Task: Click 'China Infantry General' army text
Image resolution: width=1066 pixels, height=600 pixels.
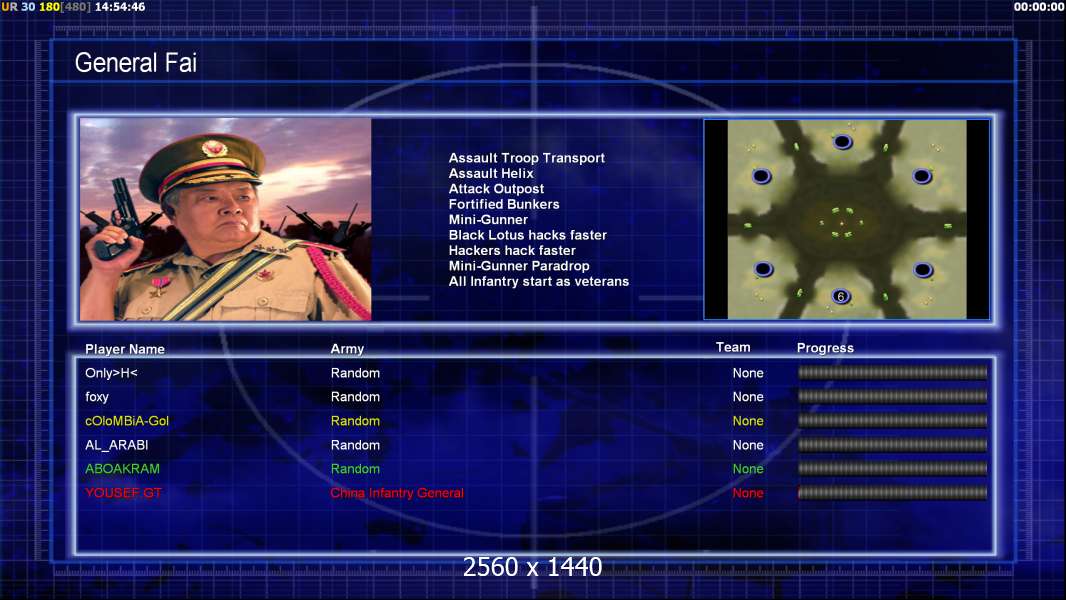Action: pos(397,493)
